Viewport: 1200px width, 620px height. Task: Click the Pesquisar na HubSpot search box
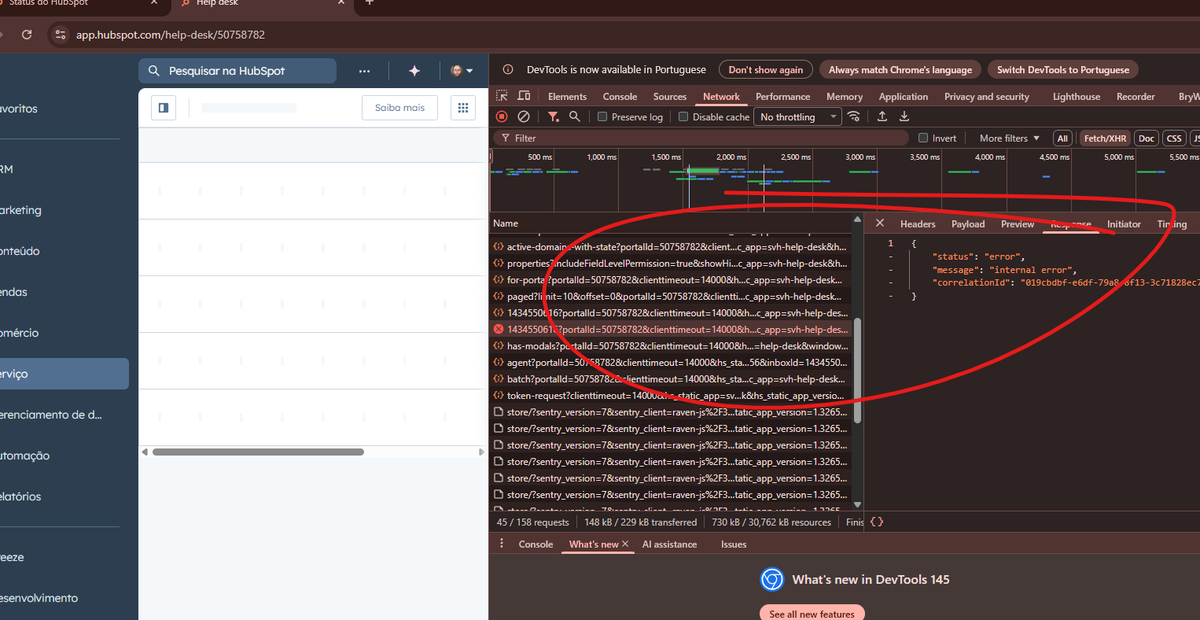(x=237, y=71)
